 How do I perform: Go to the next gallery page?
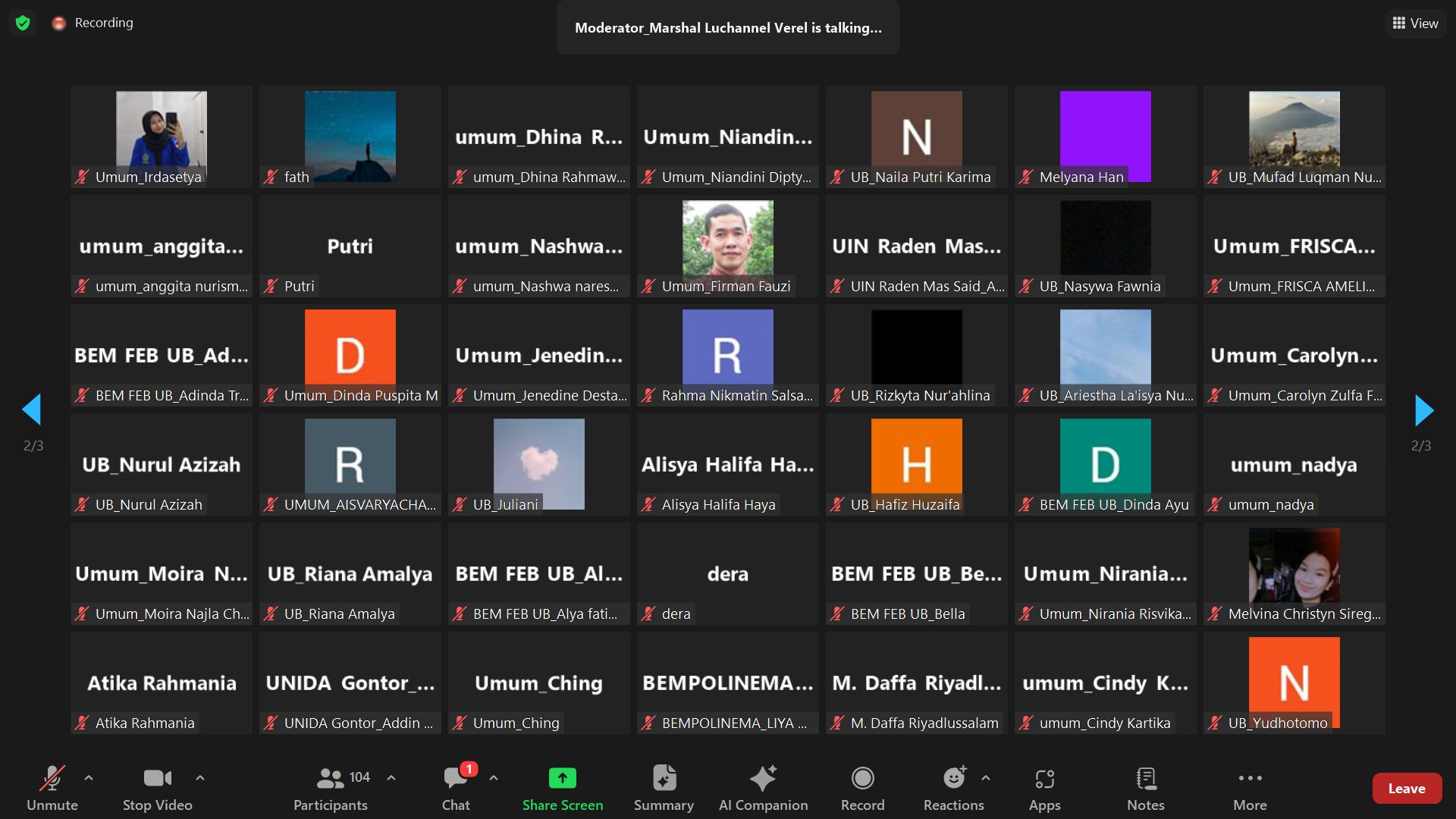point(1423,410)
